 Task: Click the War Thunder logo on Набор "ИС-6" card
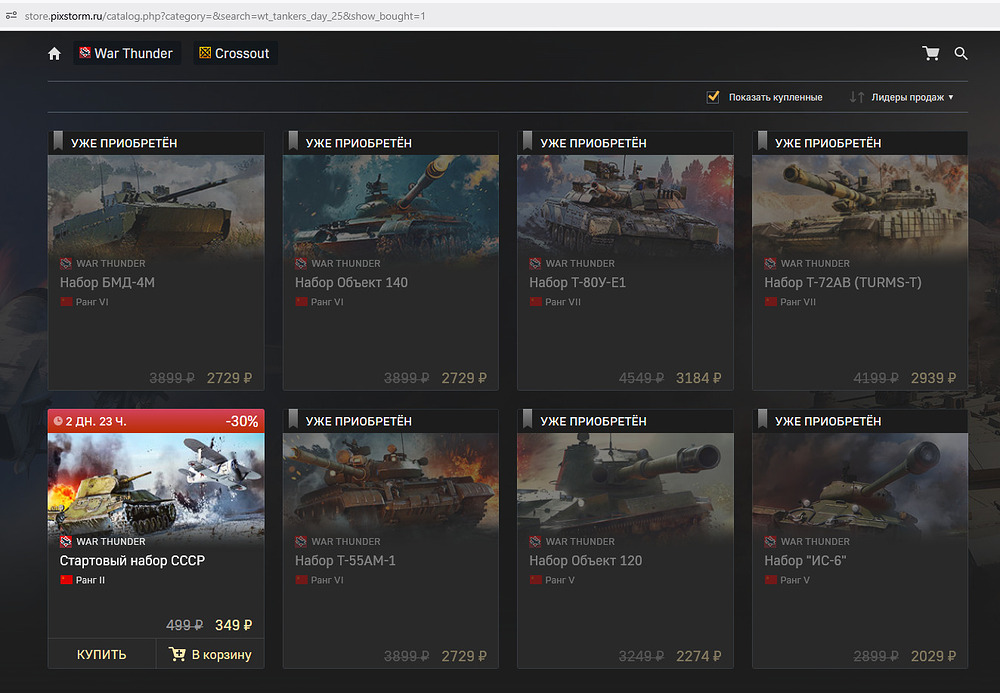click(x=770, y=541)
